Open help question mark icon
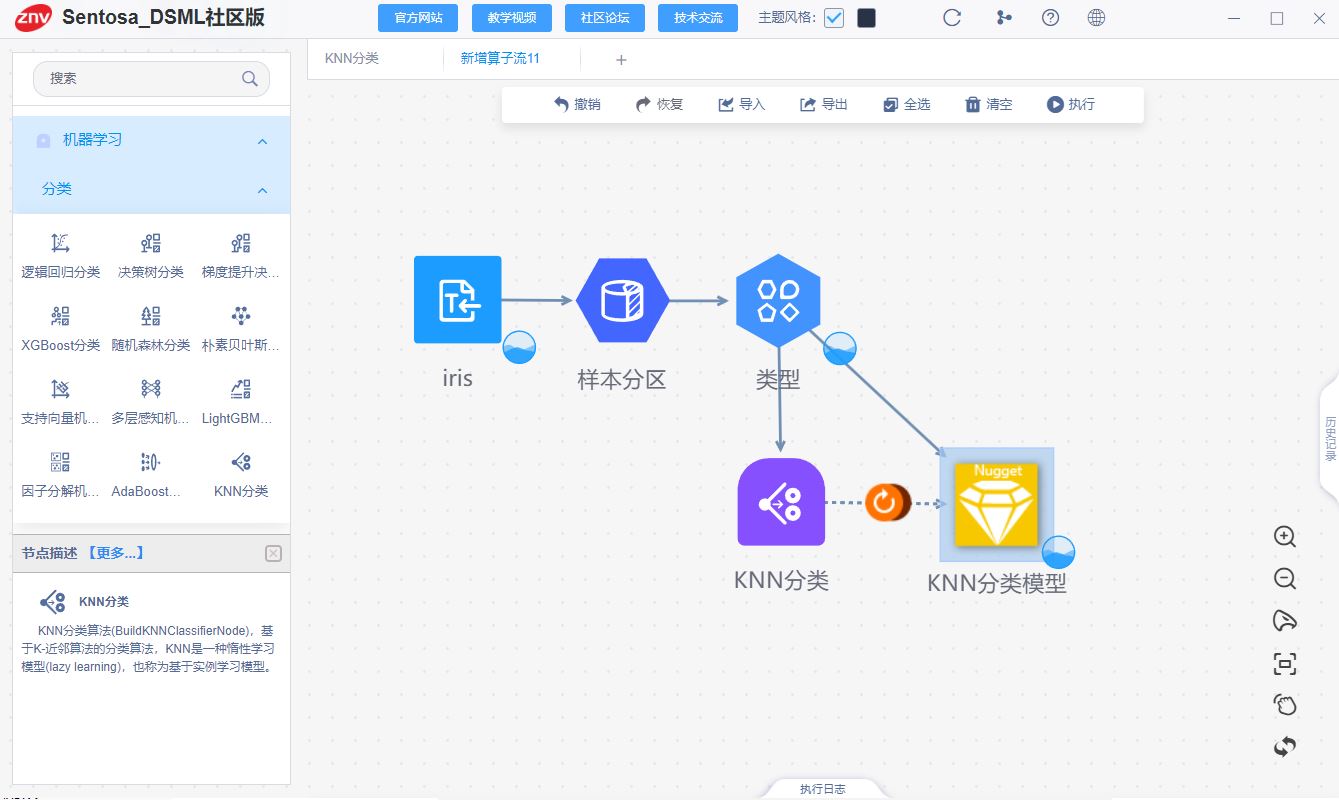The width and height of the screenshot is (1339, 800). click(1050, 18)
